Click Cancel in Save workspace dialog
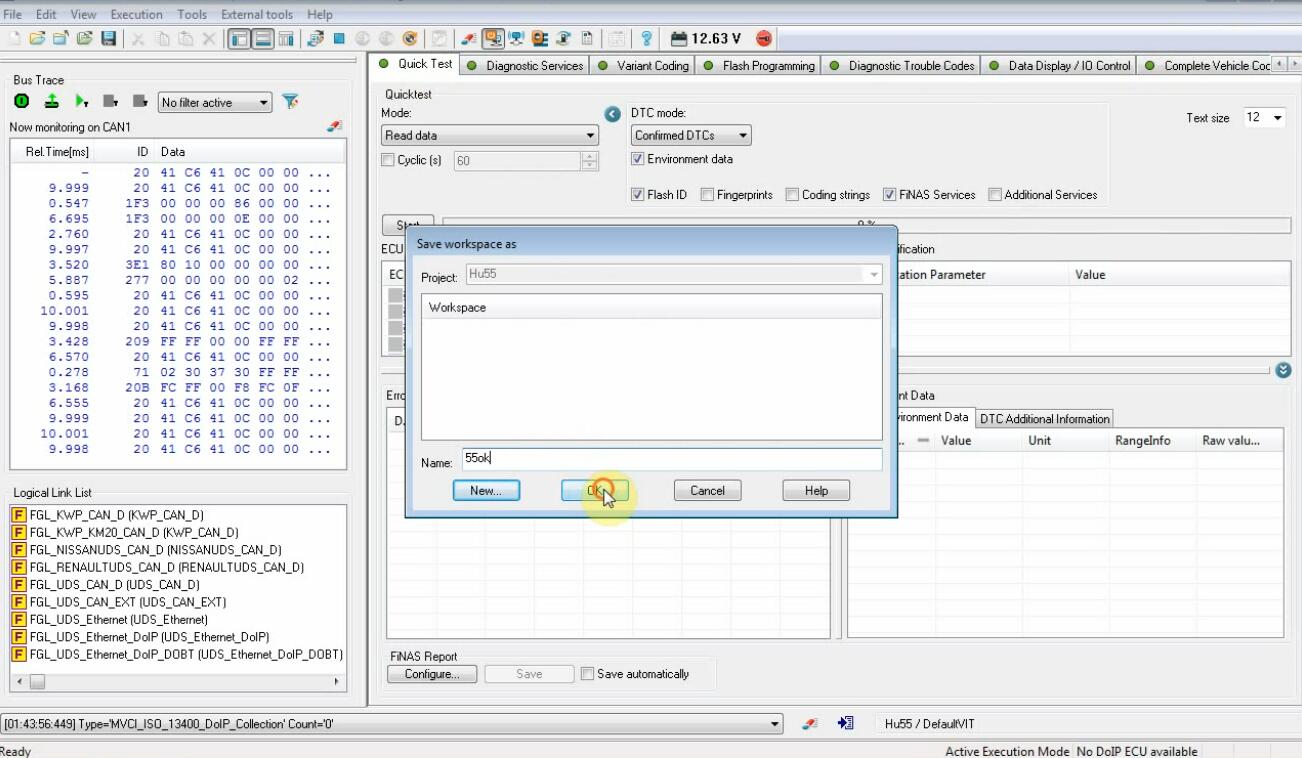This screenshot has height=758, width=1302. click(707, 490)
